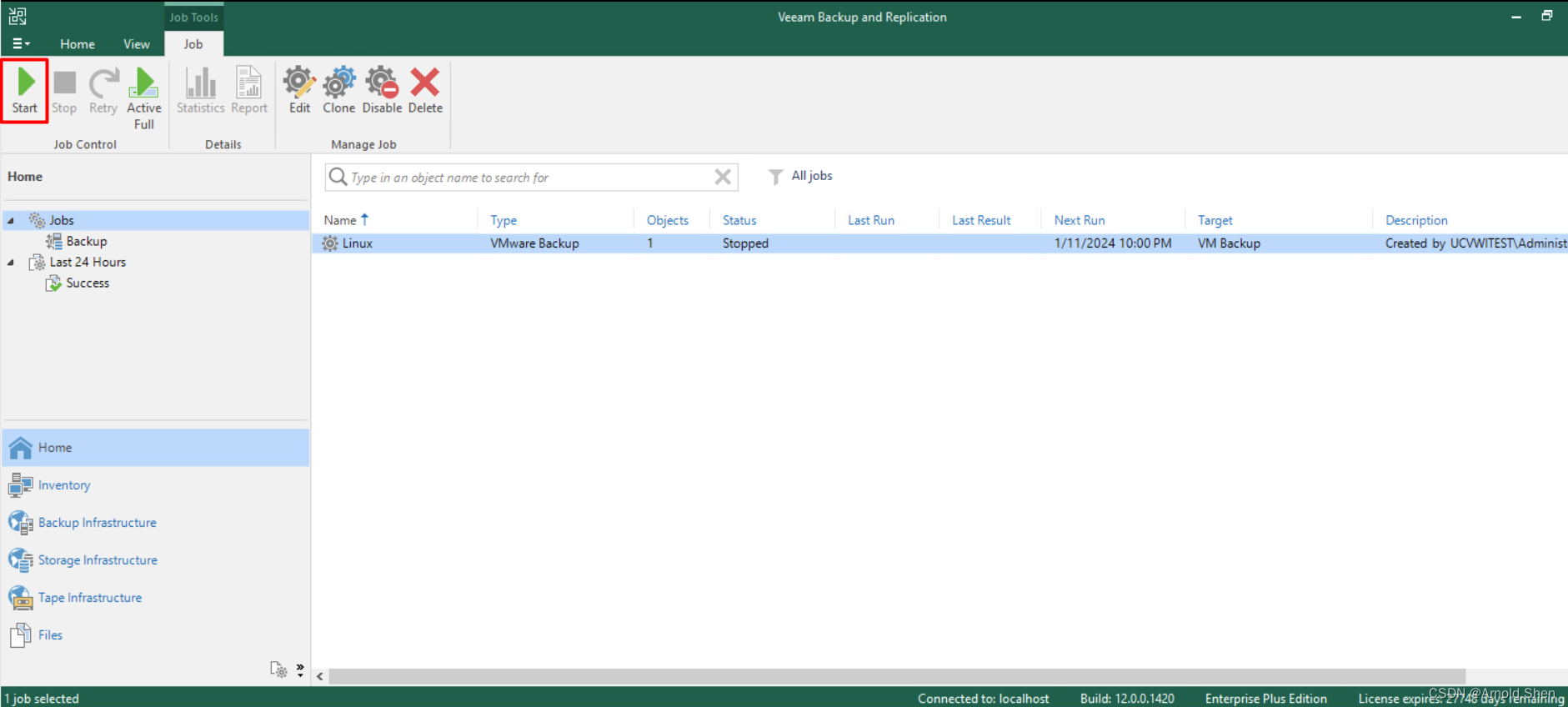This screenshot has width=1568, height=707.
Task: Switch to the View ribbon tab
Action: tap(137, 44)
